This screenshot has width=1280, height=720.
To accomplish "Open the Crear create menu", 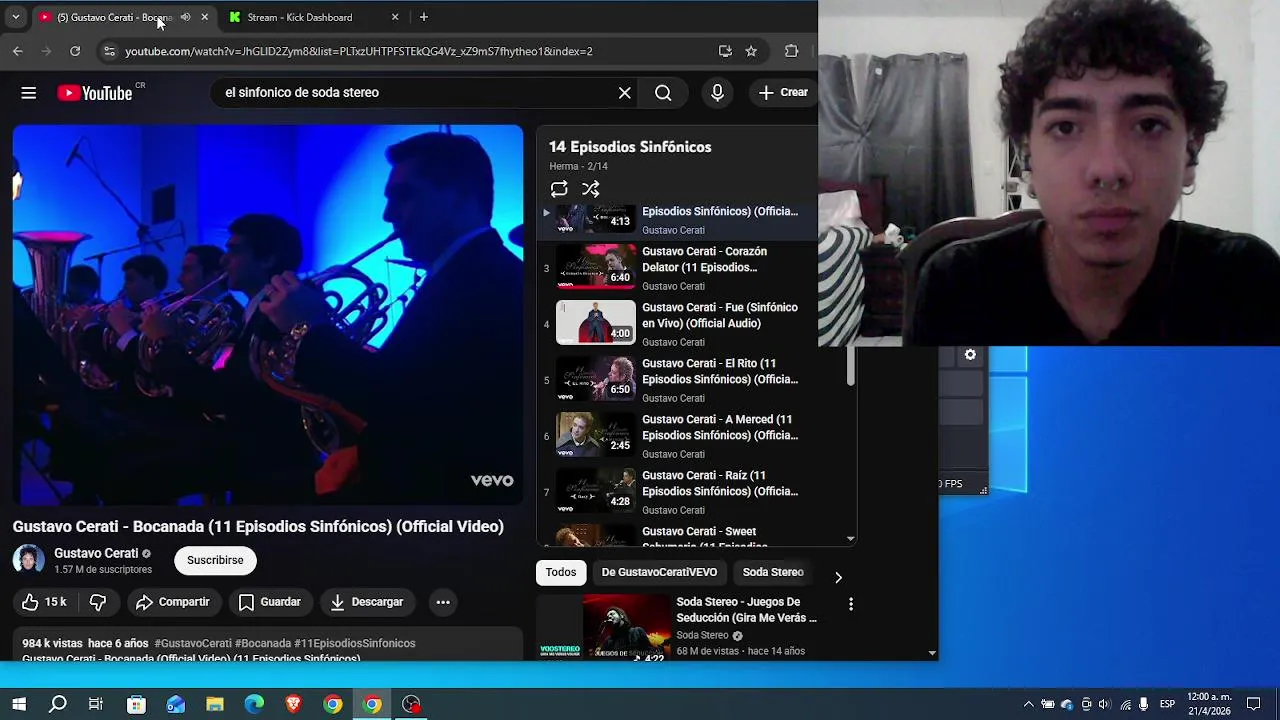I will point(784,92).
